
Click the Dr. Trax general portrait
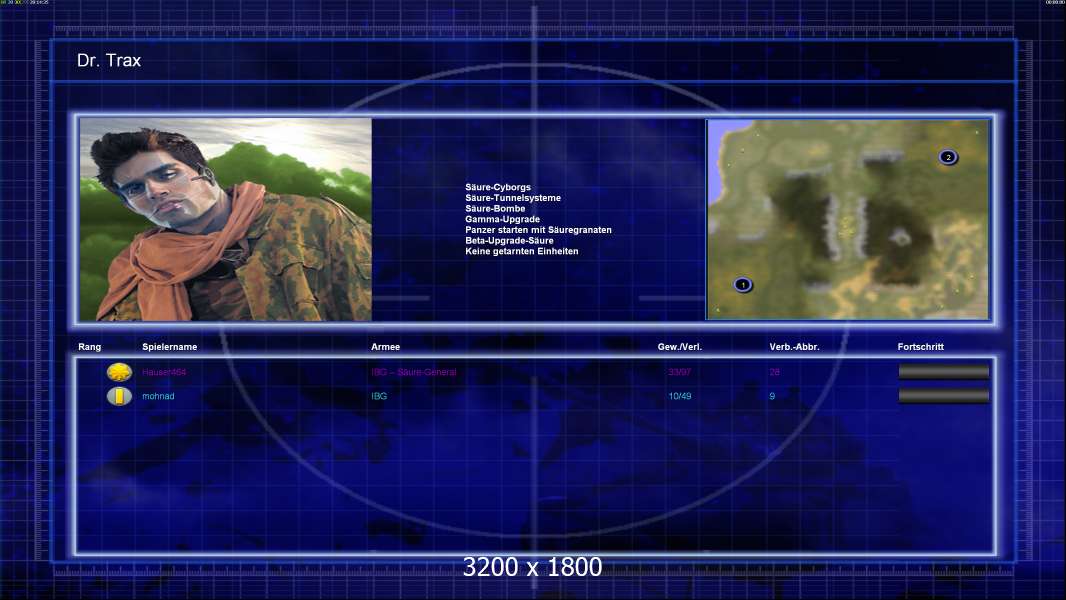[226, 219]
